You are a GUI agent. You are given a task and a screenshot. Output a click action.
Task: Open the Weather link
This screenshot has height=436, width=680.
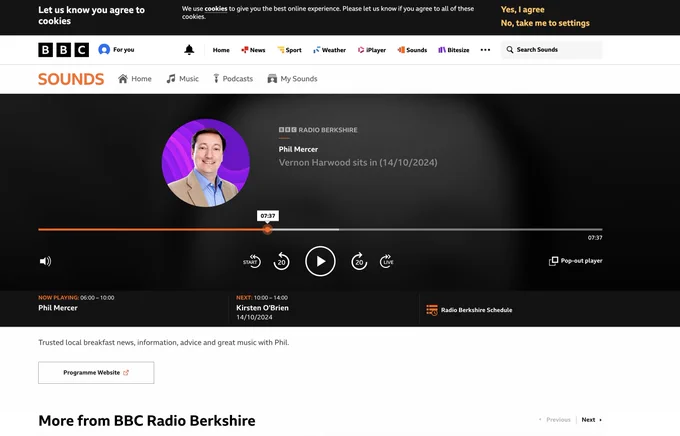pos(330,50)
